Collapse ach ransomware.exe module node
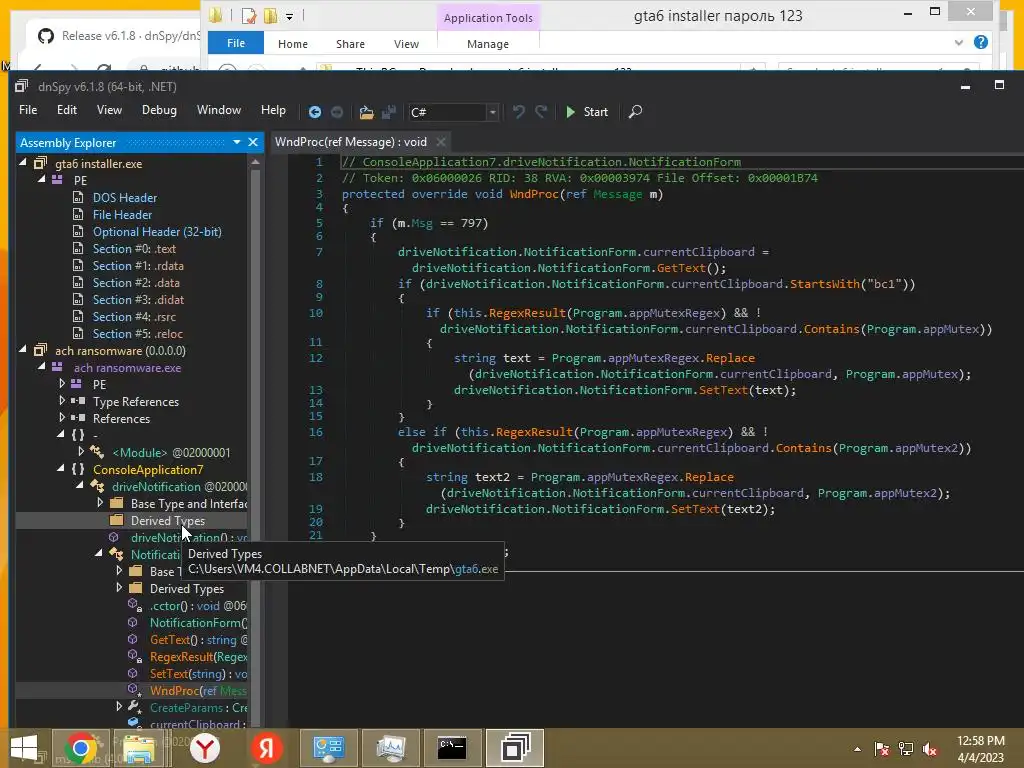 (x=42, y=366)
